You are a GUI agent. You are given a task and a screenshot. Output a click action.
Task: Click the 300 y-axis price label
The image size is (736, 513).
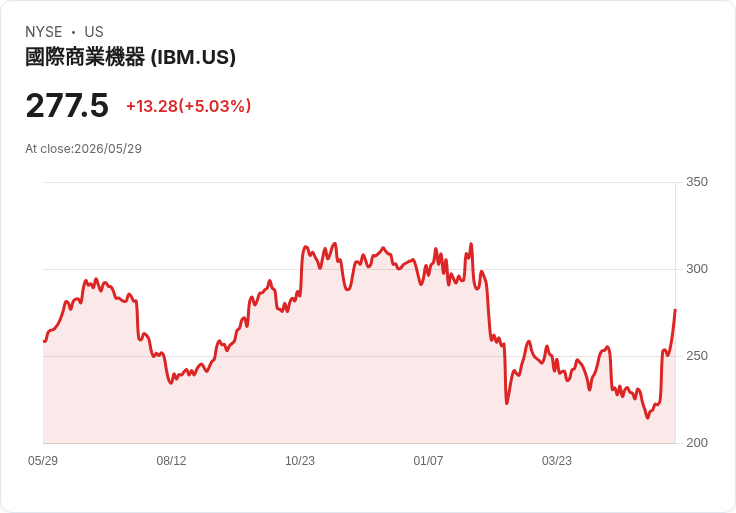[x=697, y=269]
